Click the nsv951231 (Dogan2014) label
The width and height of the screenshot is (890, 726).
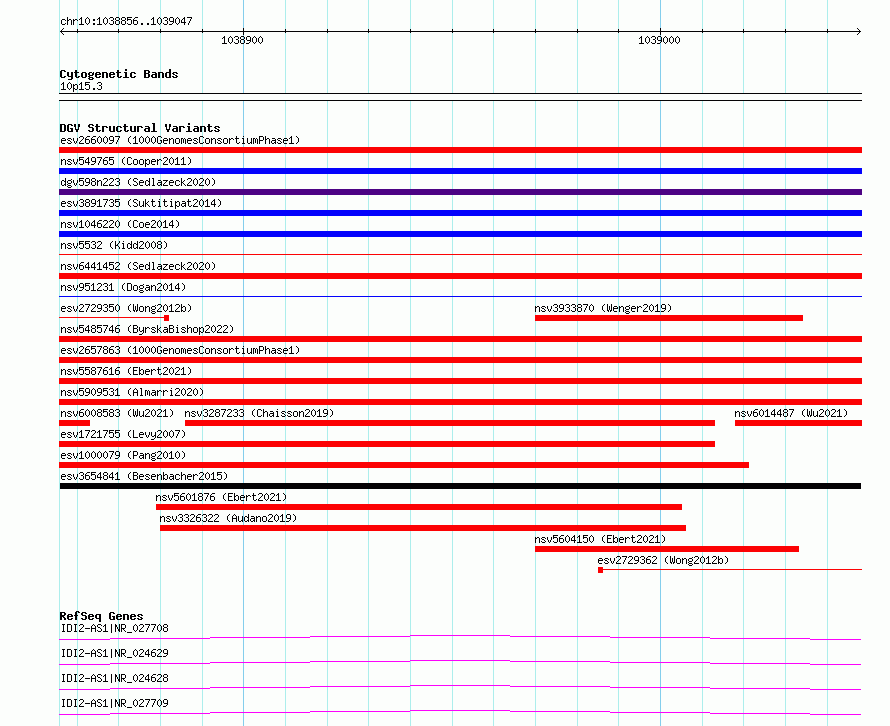[123, 287]
